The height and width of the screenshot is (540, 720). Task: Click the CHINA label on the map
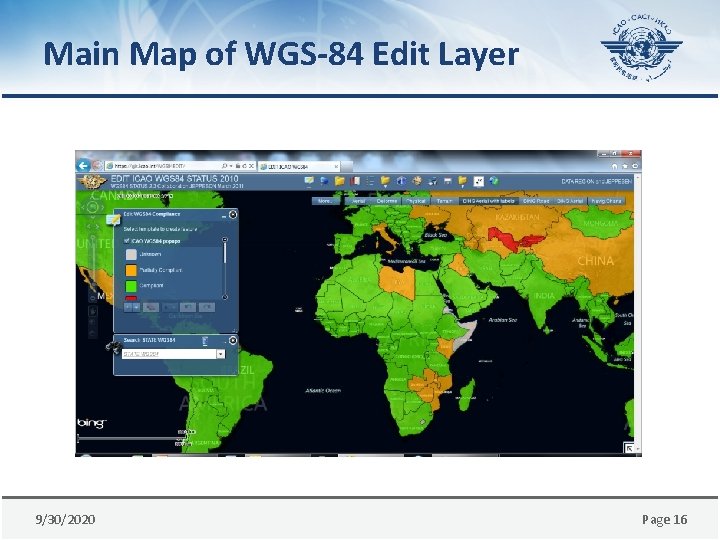click(x=596, y=261)
